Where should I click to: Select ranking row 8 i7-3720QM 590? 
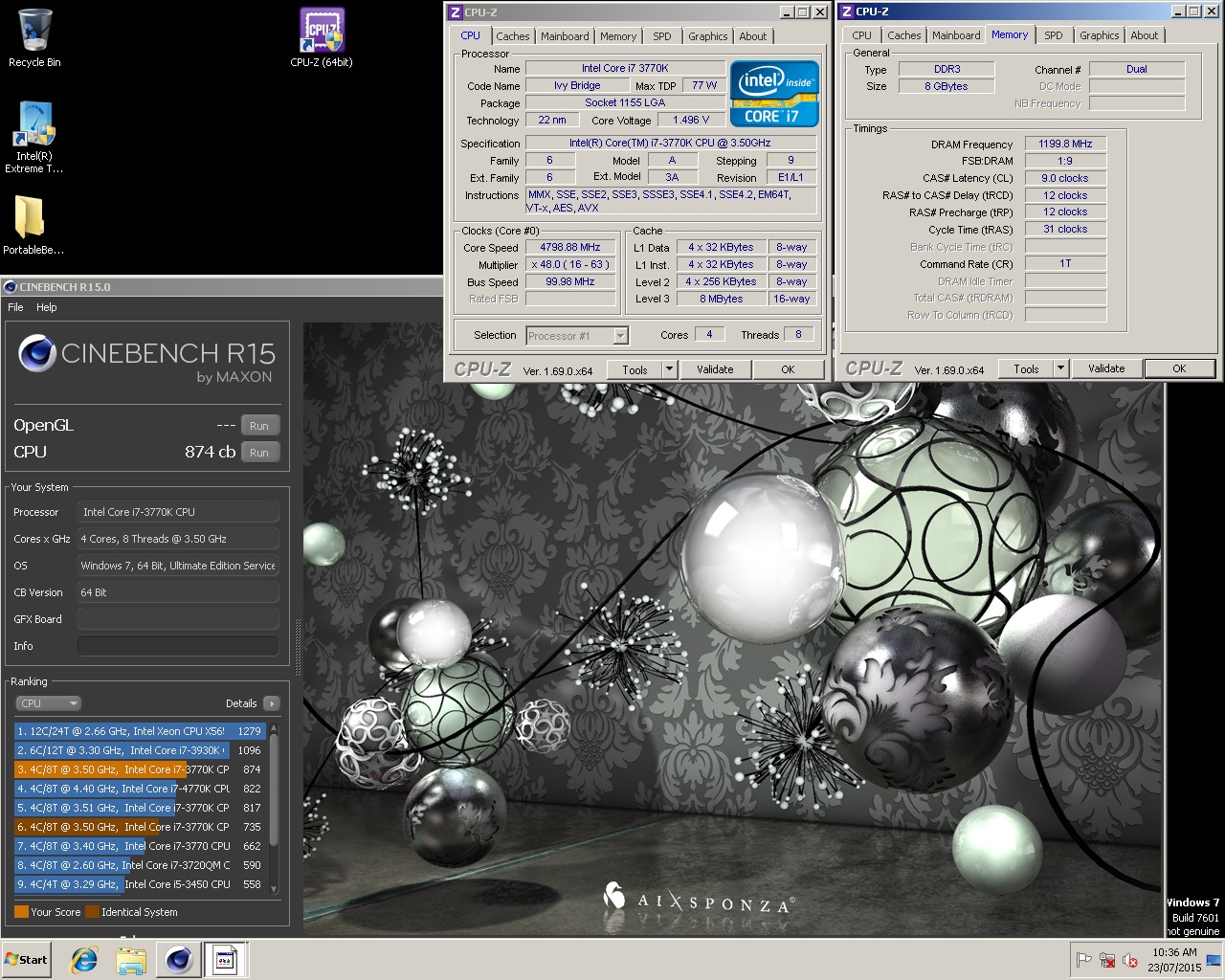click(x=140, y=865)
